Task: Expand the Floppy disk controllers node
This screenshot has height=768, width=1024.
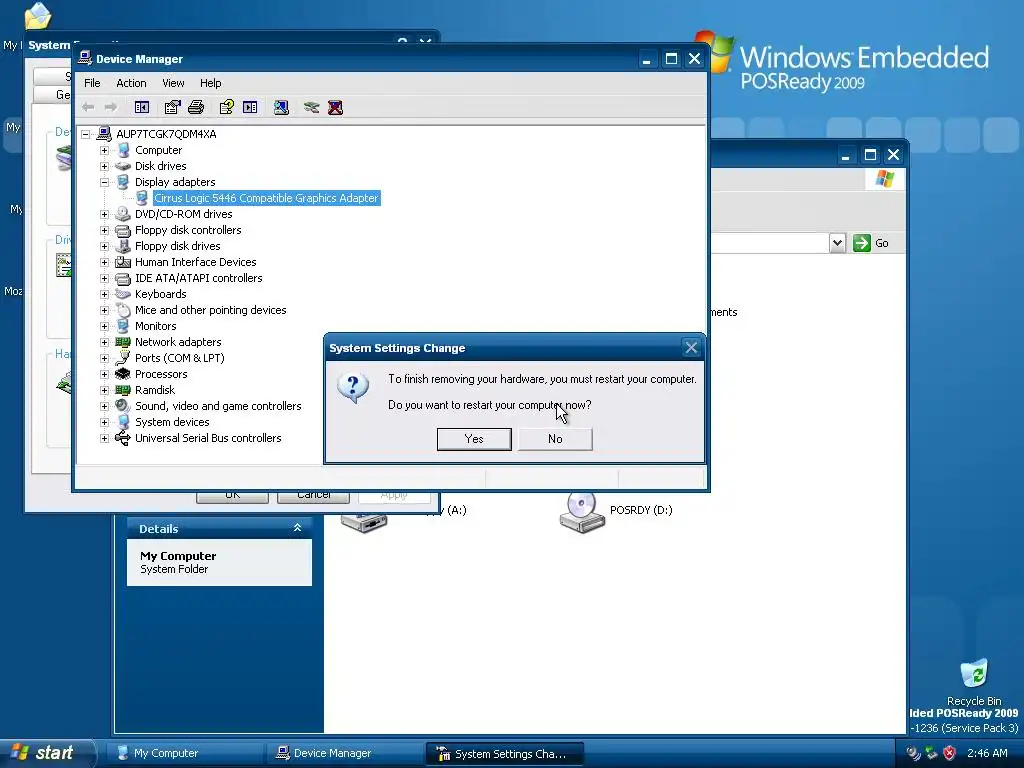Action: click(104, 231)
